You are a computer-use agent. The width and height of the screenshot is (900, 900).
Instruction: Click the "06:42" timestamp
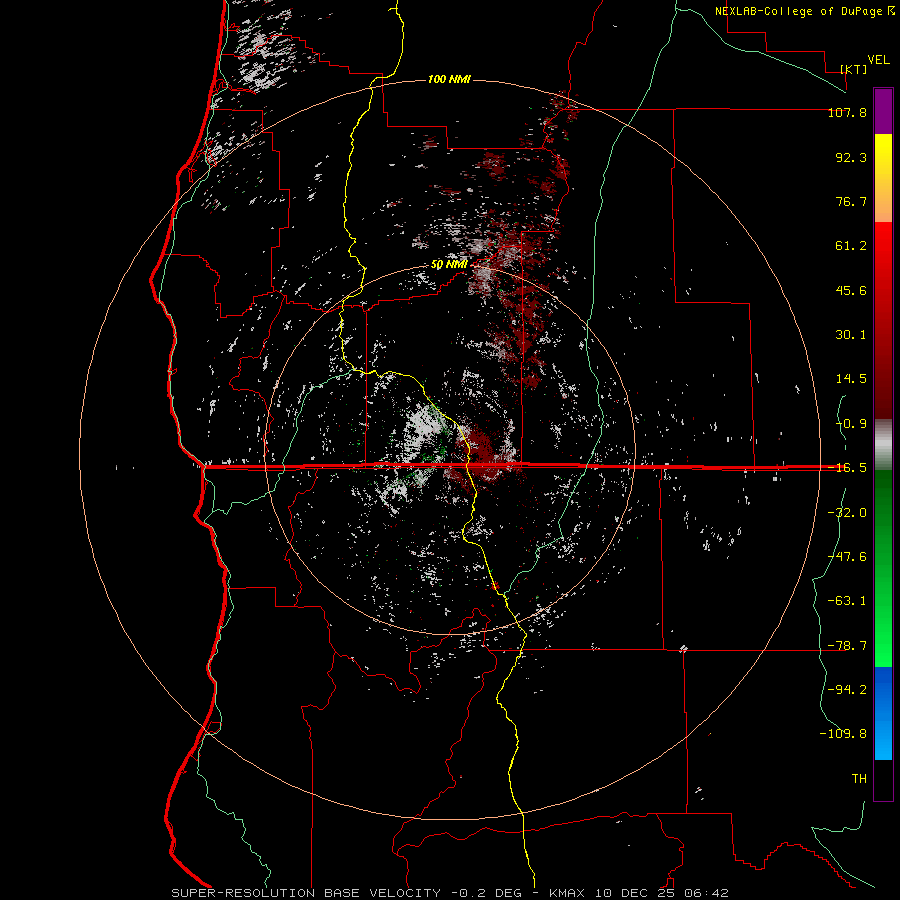click(707, 893)
